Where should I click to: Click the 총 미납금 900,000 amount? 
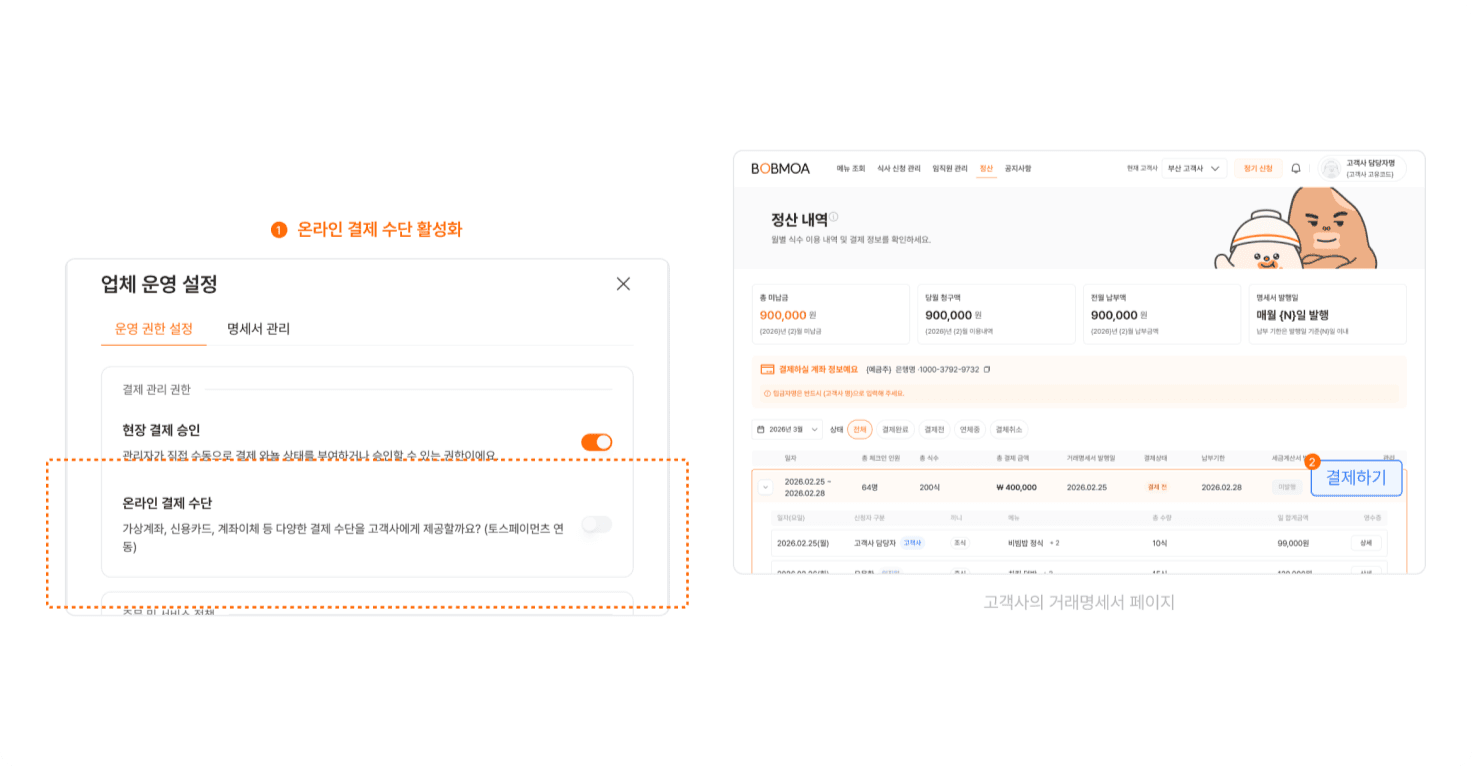783,315
